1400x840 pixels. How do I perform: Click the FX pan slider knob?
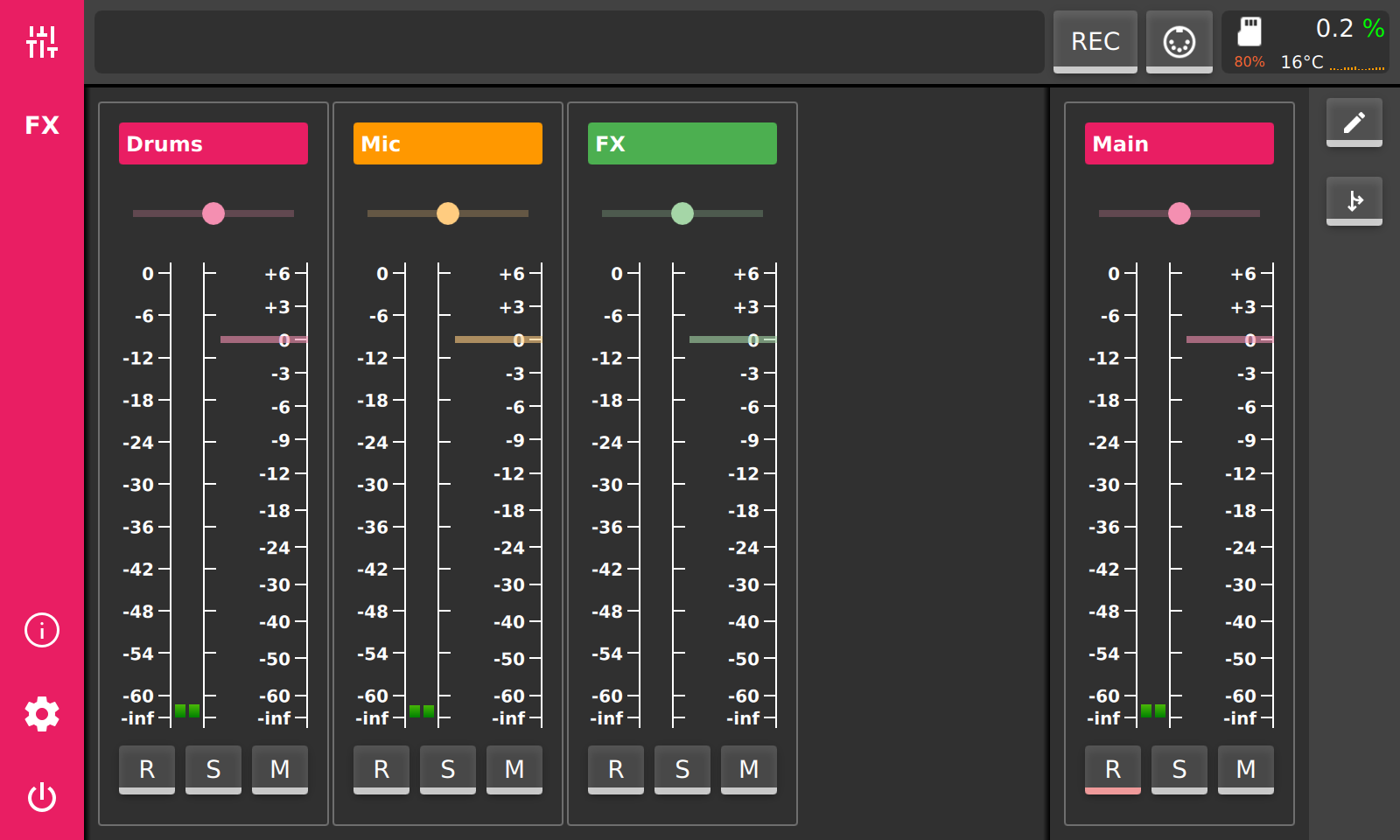682,213
